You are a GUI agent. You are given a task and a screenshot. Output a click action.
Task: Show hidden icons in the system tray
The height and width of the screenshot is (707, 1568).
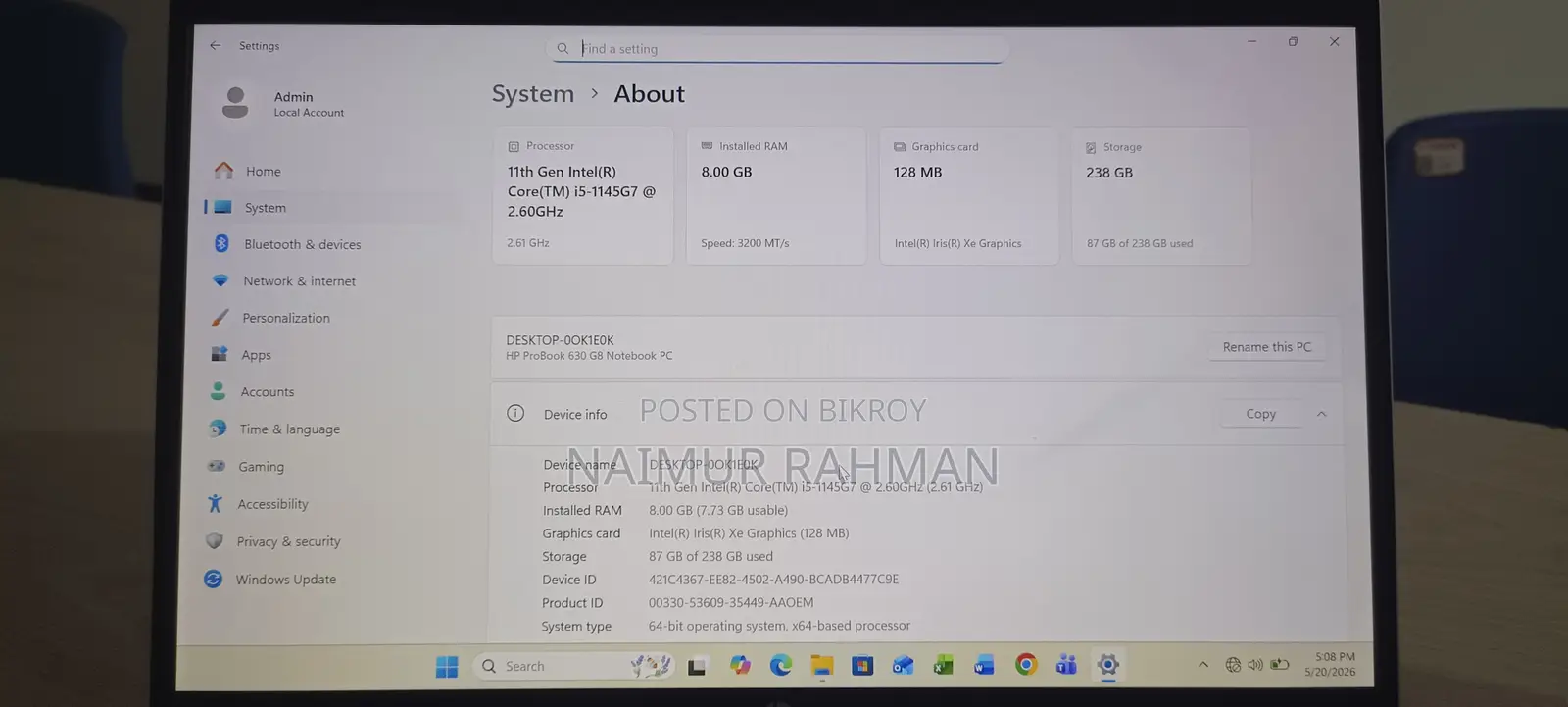click(x=1203, y=665)
